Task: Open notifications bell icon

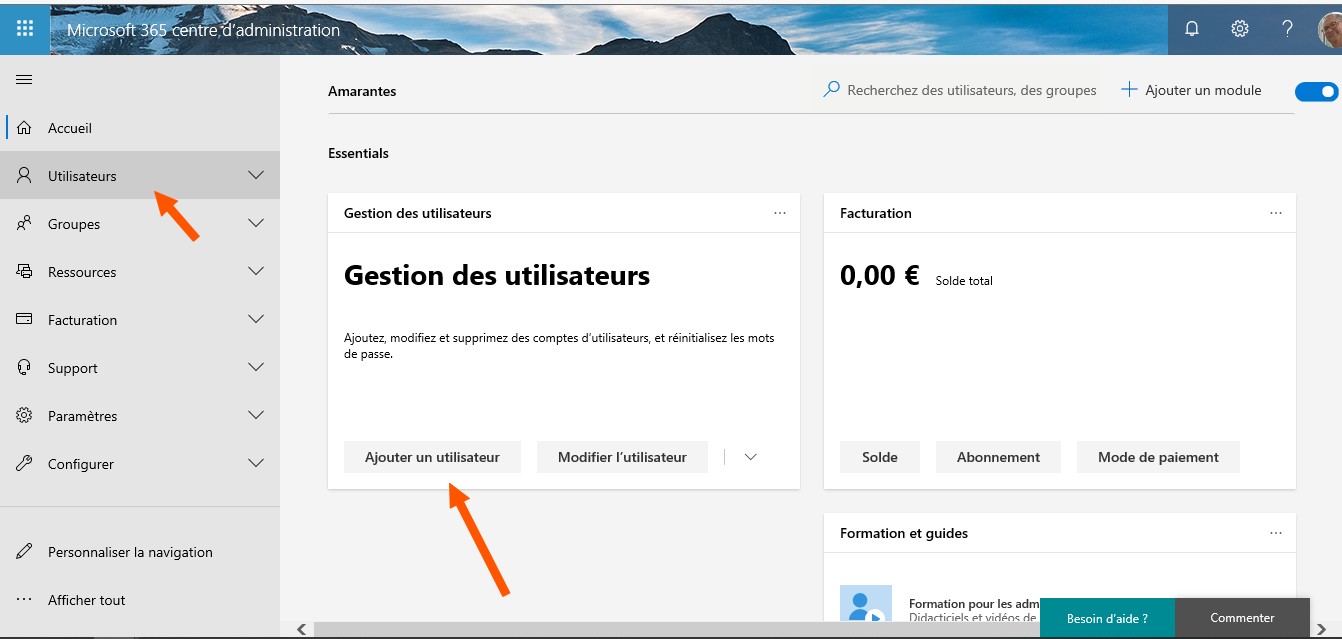Action: pos(1192,28)
